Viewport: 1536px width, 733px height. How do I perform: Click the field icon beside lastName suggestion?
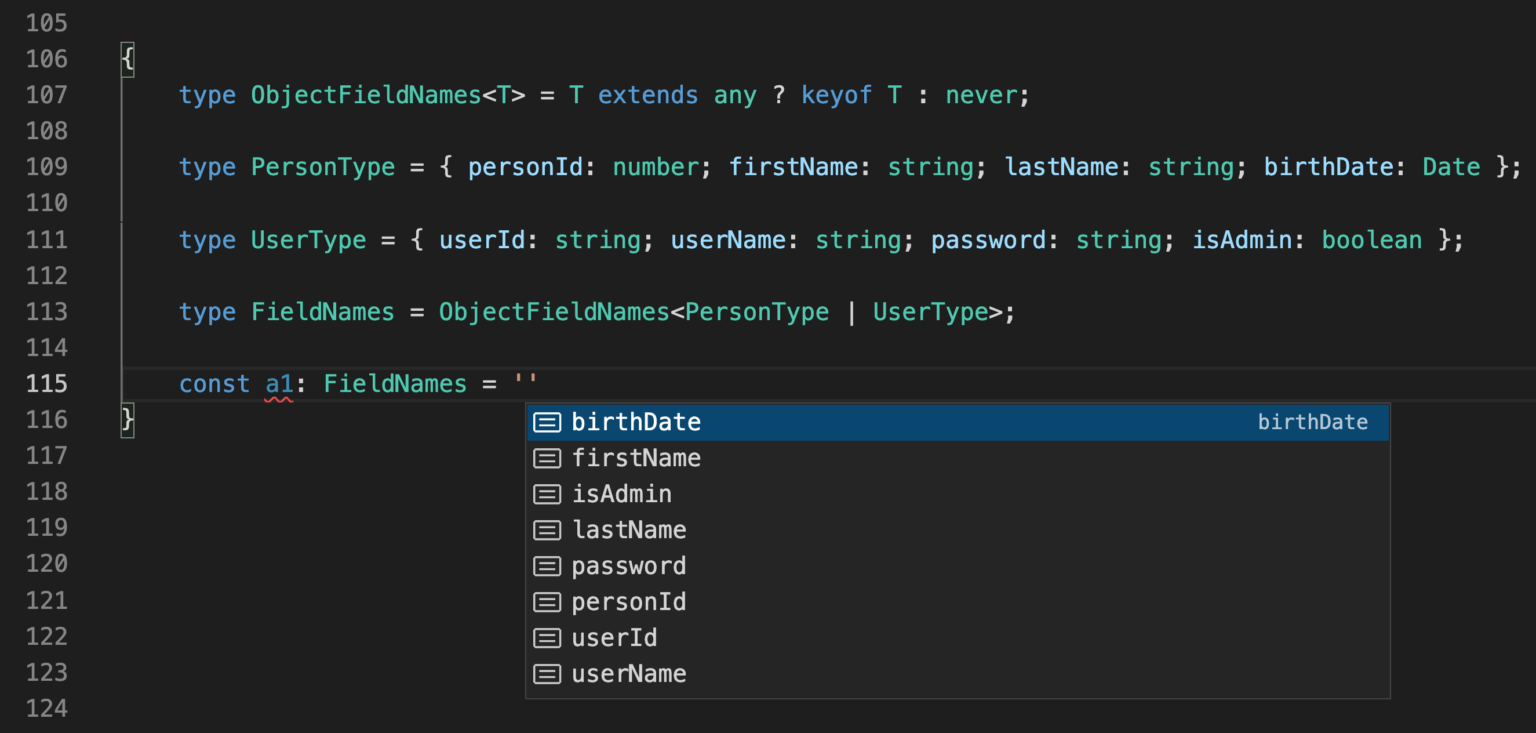click(x=547, y=530)
